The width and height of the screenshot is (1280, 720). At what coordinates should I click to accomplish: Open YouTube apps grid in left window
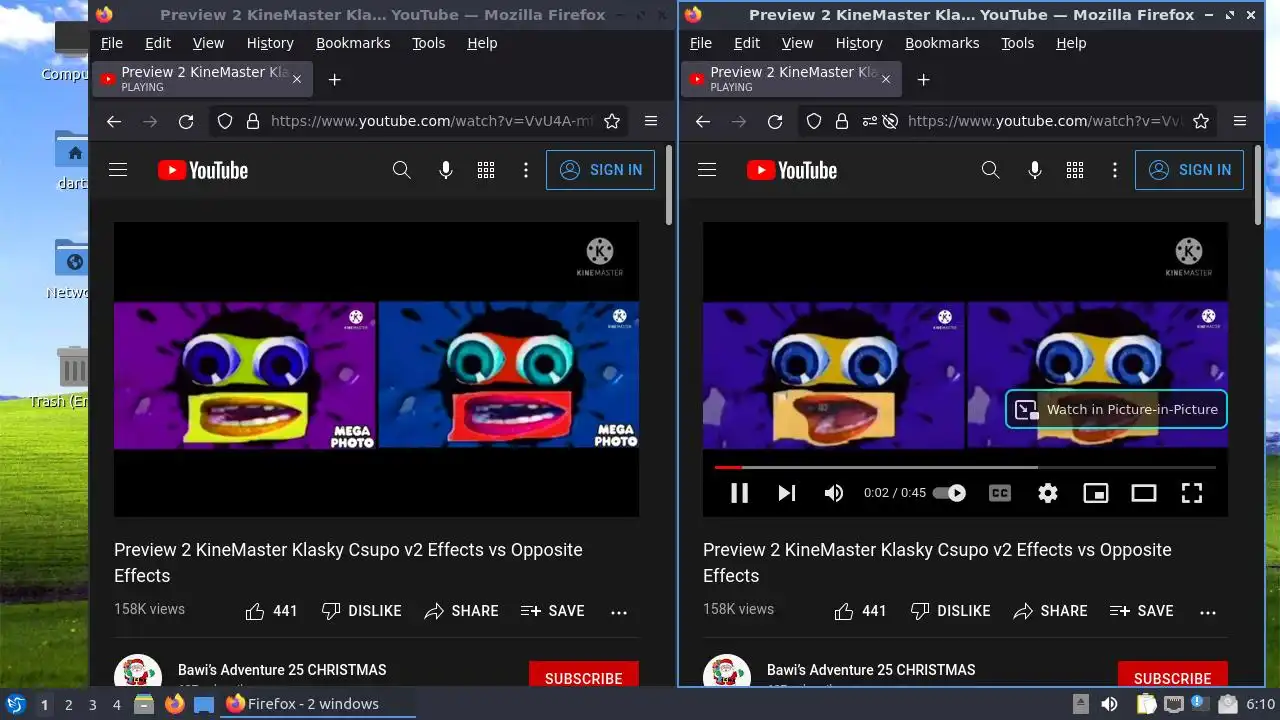(x=486, y=170)
